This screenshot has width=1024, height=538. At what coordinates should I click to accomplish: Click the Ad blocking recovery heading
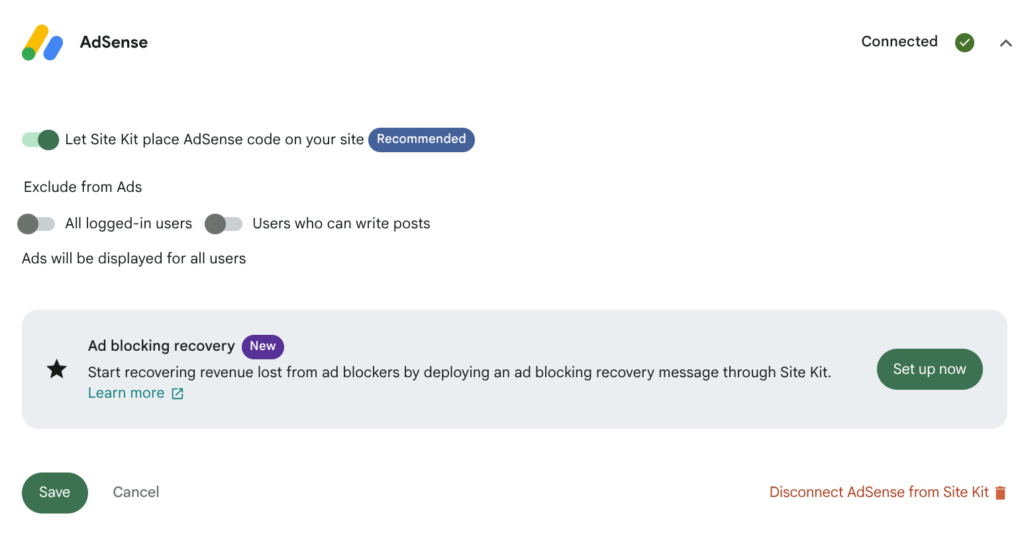pyautogui.click(x=161, y=346)
